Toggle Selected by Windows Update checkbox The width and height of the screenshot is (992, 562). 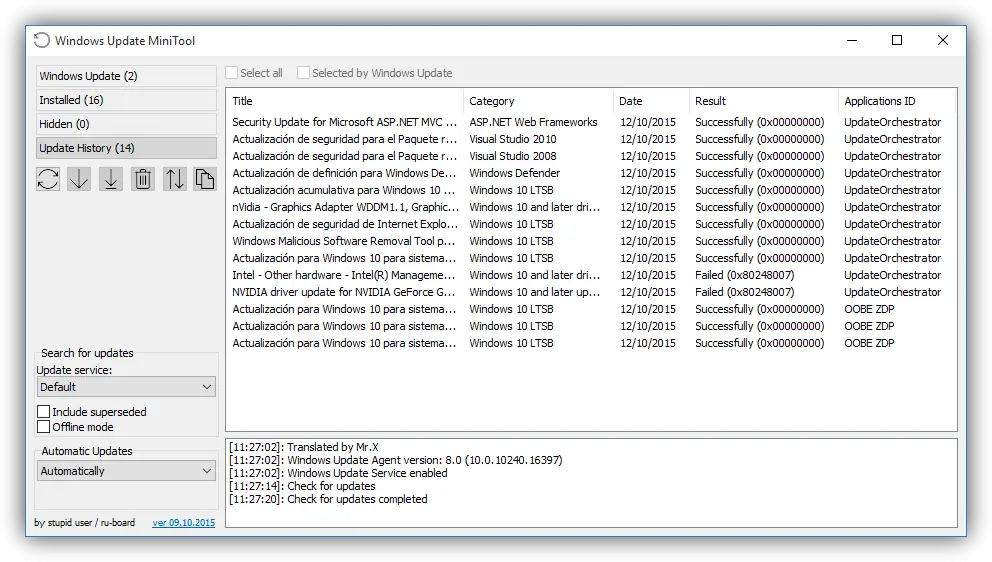click(304, 73)
